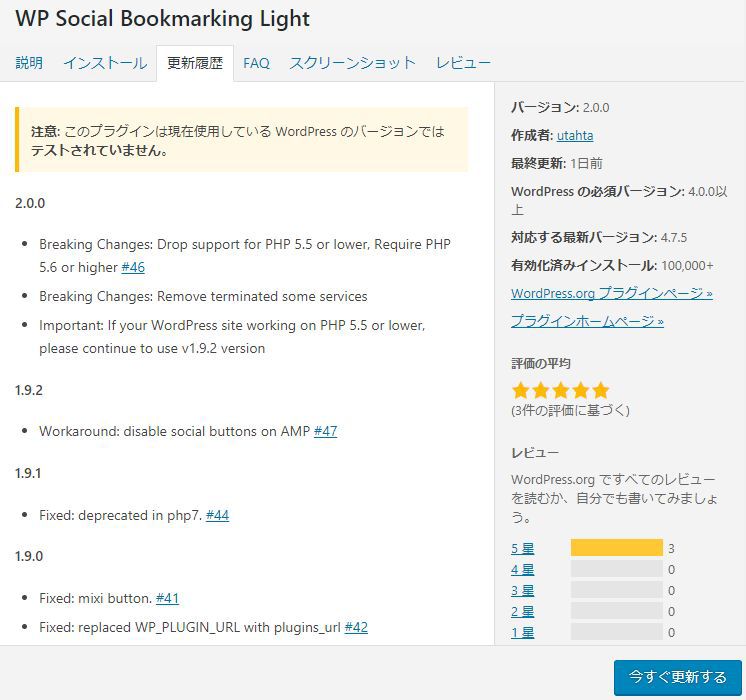This screenshot has height=700, width=746.
Task: Open issue link #41
Action: (167, 598)
